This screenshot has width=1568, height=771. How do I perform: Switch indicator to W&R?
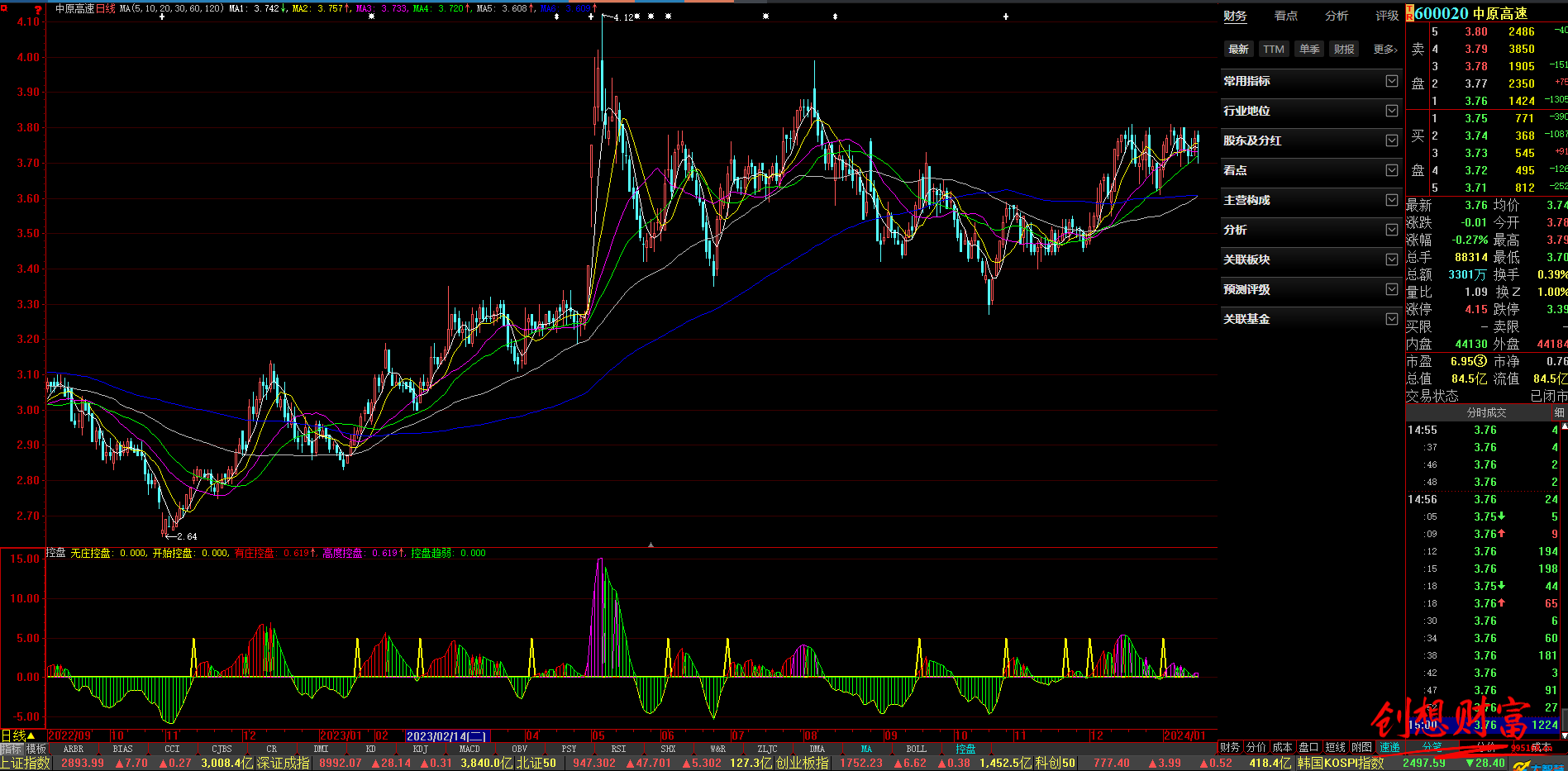[x=717, y=749]
